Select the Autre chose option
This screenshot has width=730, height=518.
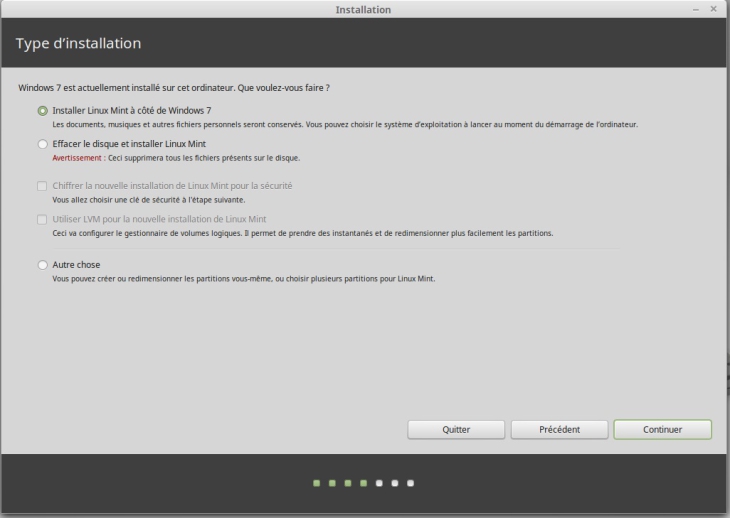click(42, 265)
